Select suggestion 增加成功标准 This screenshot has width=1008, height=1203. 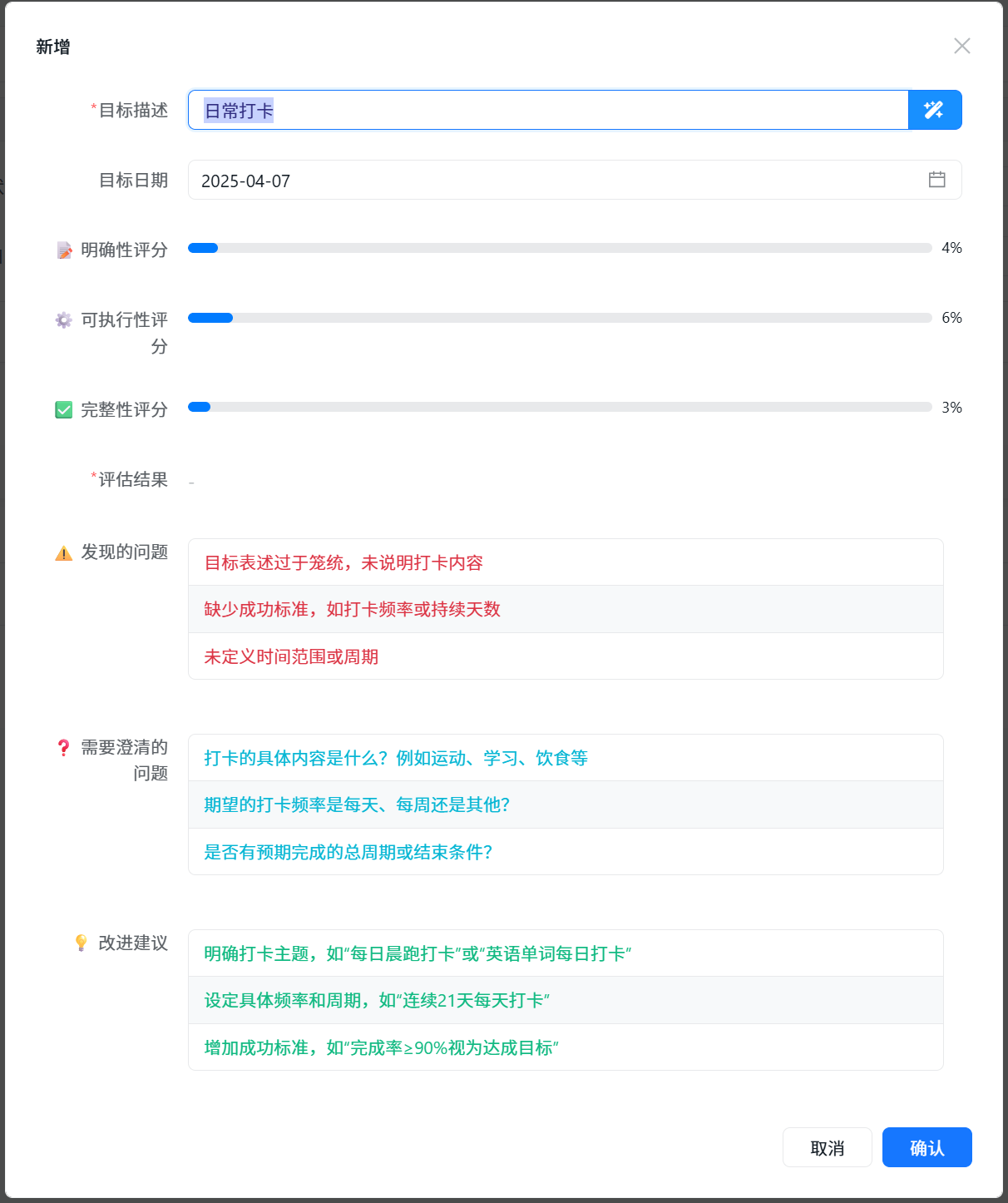(566, 1047)
